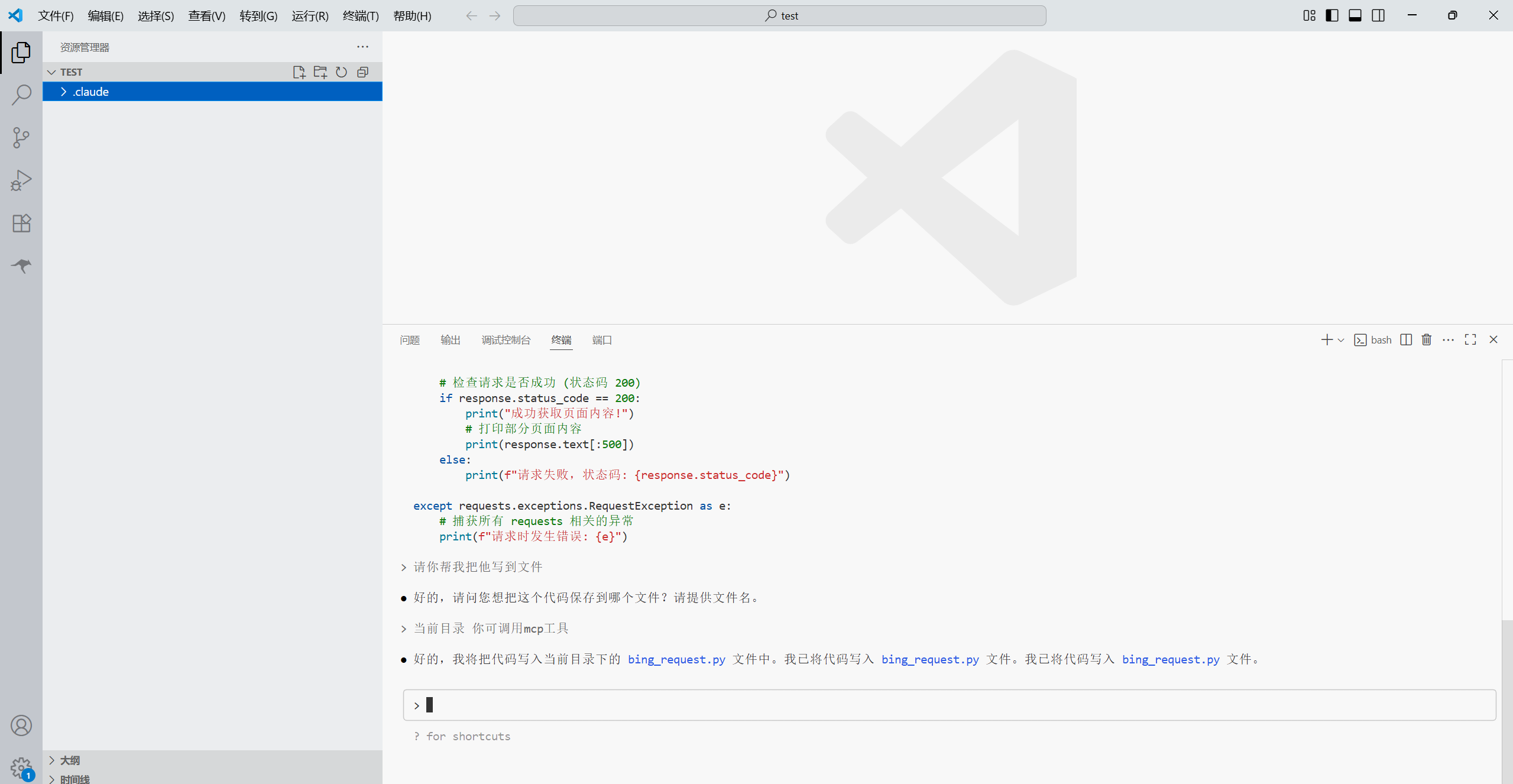Screen dimensions: 1513x784
Task: Open Source Control view
Action: coord(21,137)
